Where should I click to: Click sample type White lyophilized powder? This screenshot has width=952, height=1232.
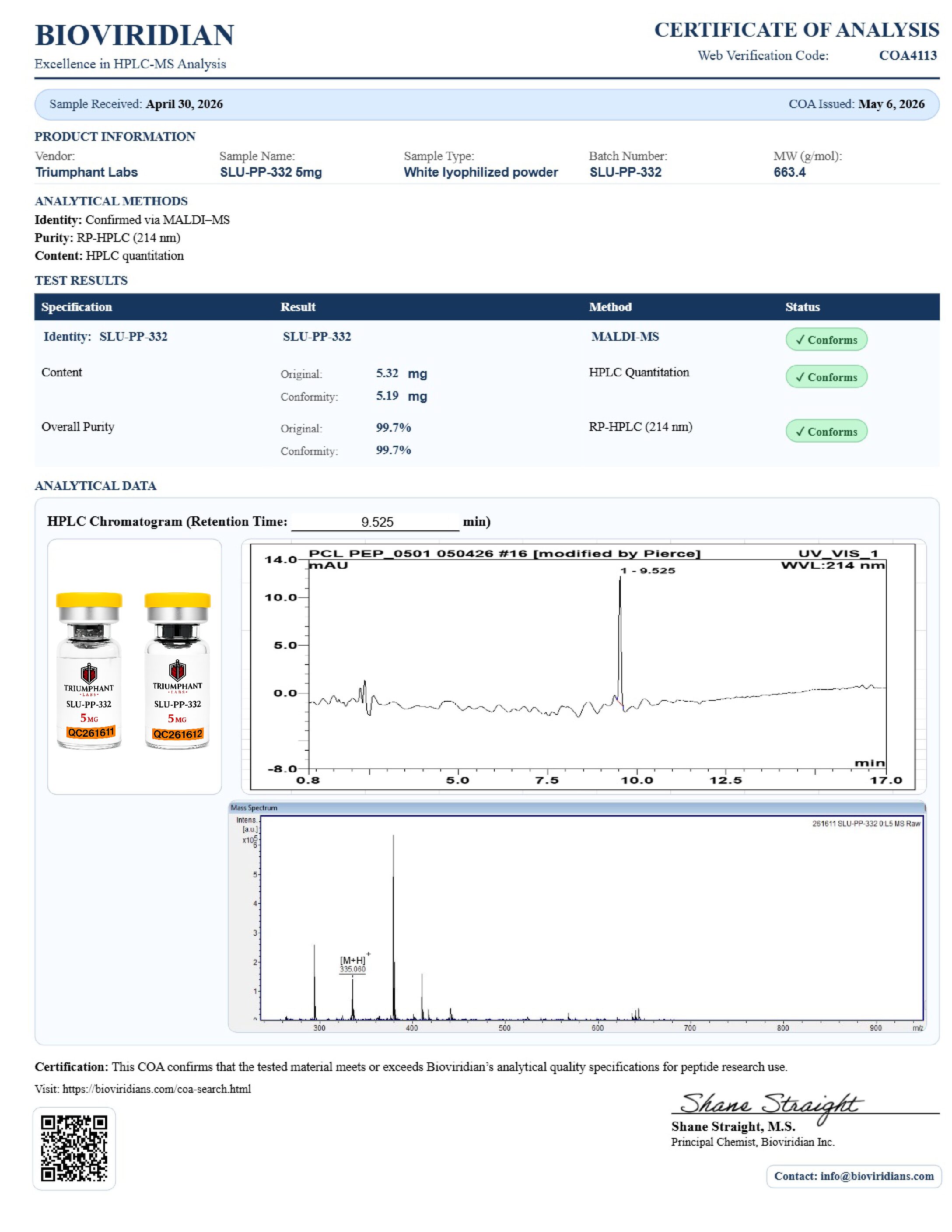pyautogui.click(x=480, y=172)
